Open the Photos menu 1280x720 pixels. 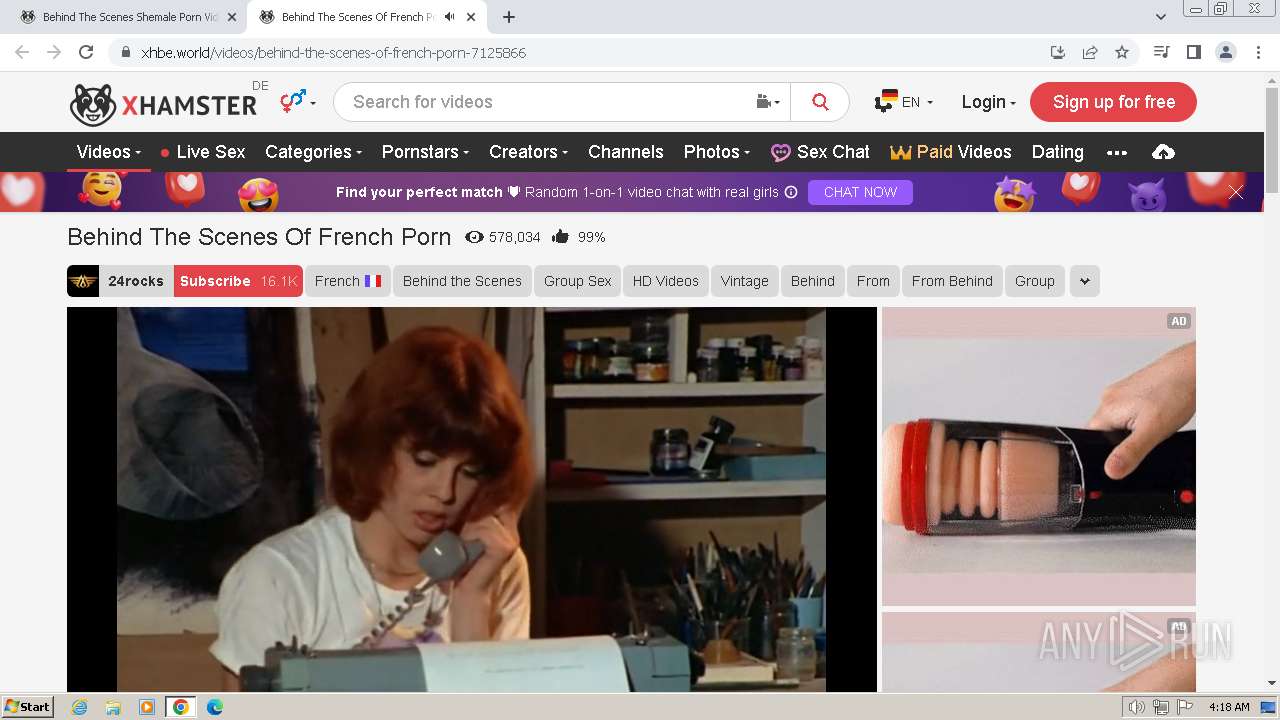coord(716,152)
